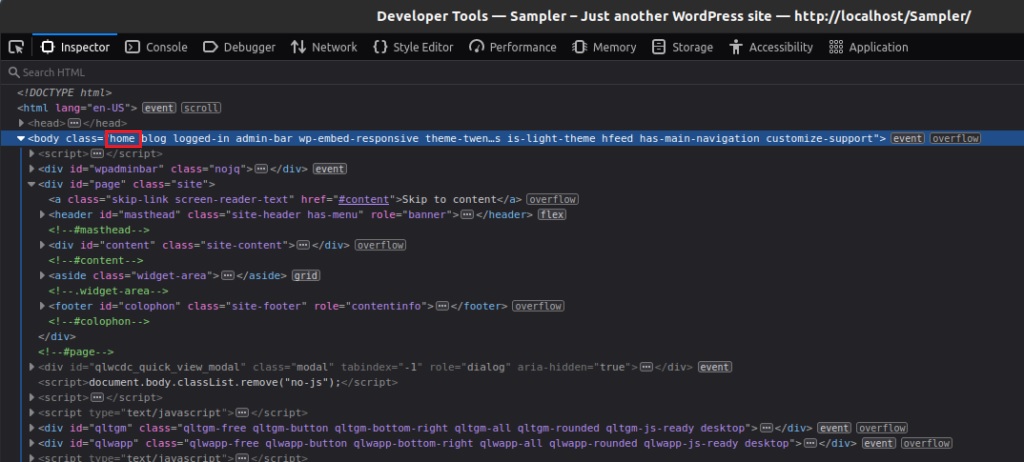Open the Style Editor tab

[x=413, y=47]
